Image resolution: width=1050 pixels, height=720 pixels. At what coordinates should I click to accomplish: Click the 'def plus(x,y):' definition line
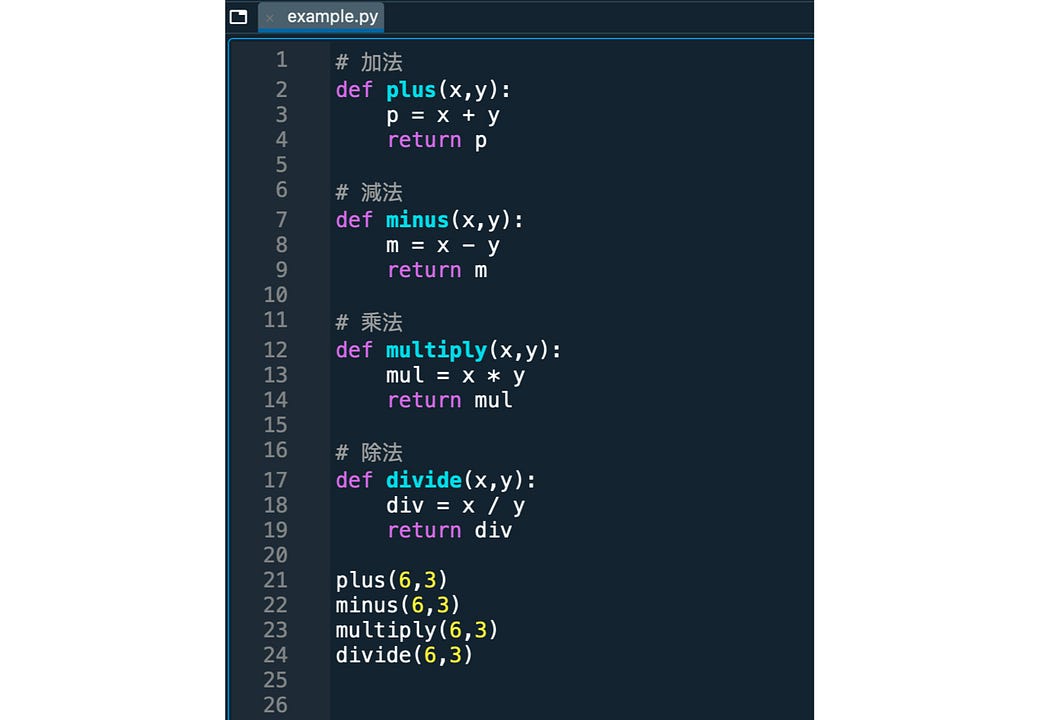click(x=423, y=90)
